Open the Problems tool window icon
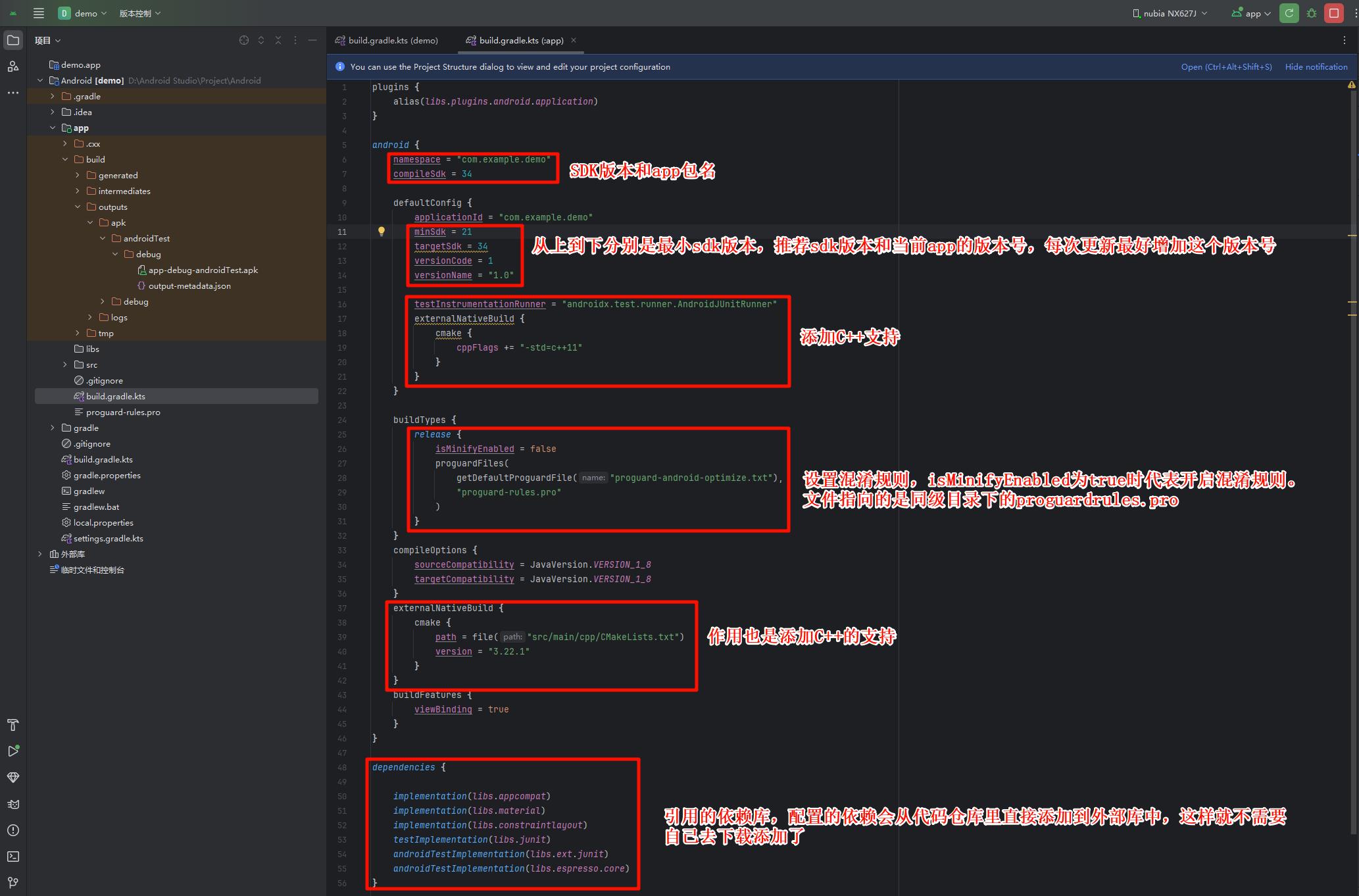Viewport: 1359px width, 896px height. pos(12,830)
